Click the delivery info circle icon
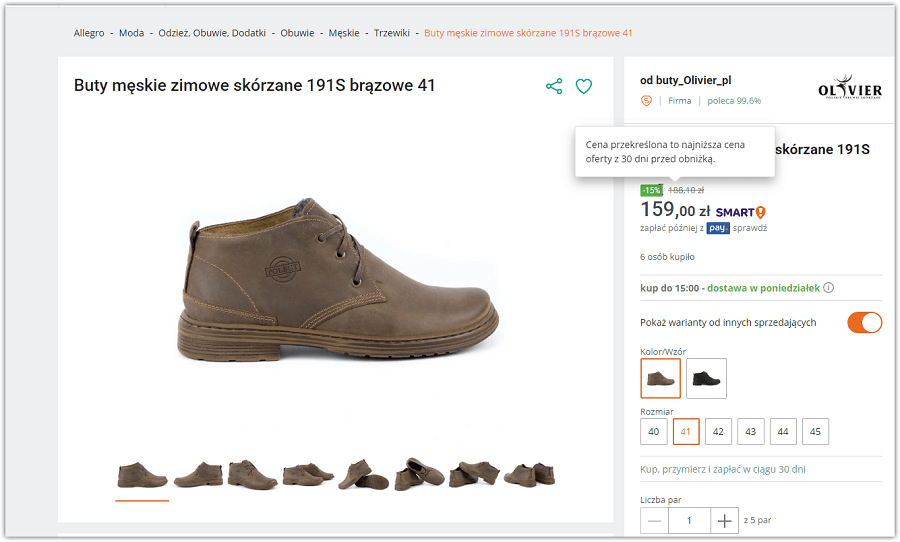This screenshot has width=900, height=542. click(828, 288)
